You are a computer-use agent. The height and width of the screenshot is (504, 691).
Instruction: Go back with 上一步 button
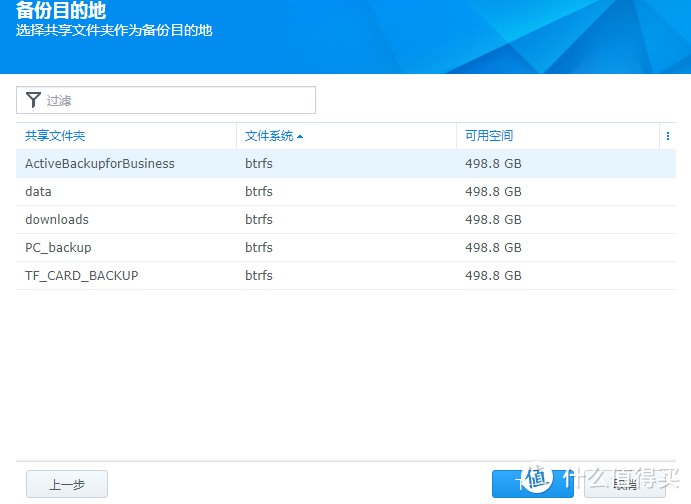67,485
